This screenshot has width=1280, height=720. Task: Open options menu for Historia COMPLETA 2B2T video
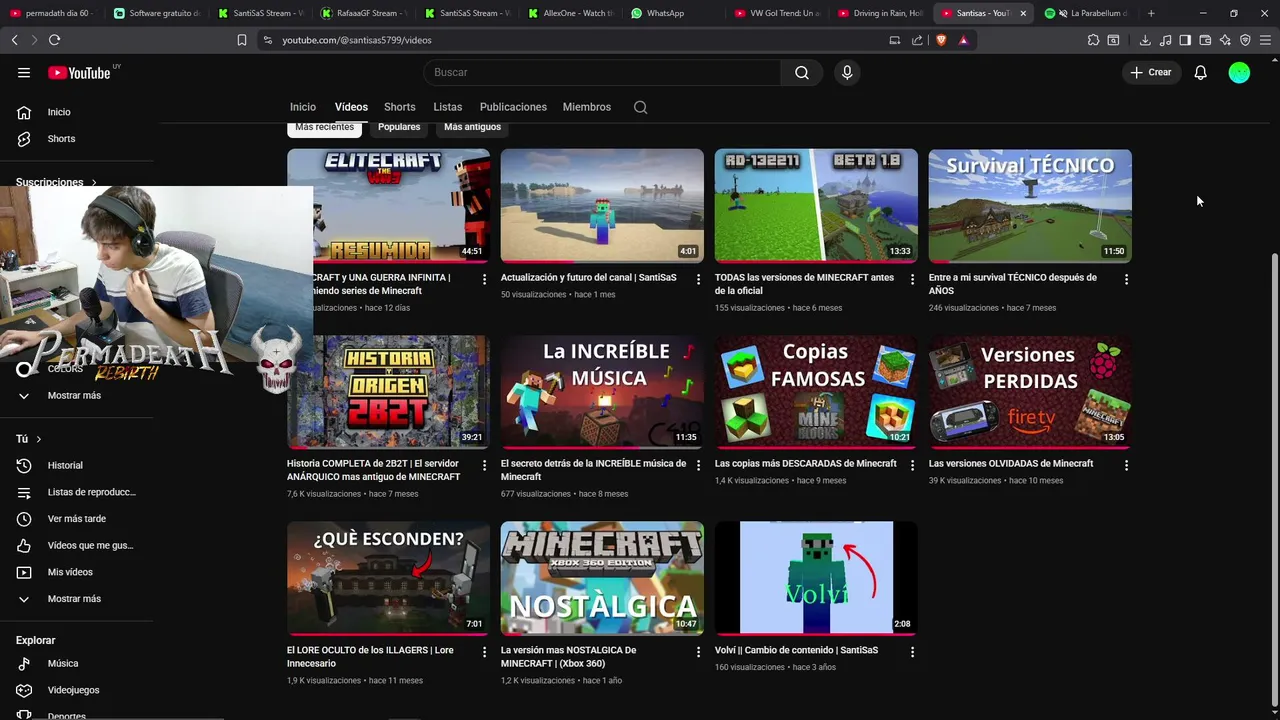pyautogui.click(x=484, y=466)
